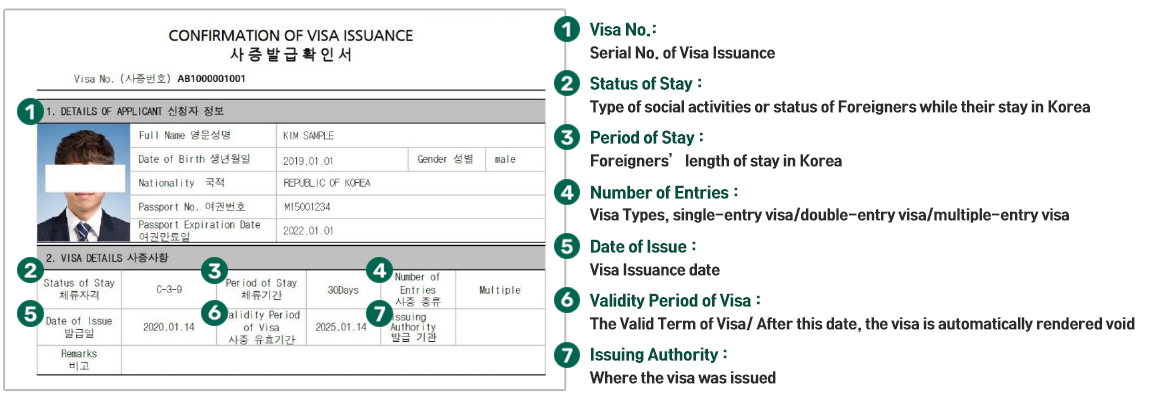This screenshot has height=420, width=1160.
Task: Click the Multiple entries value in the table
Action: (x=499, y=290)
